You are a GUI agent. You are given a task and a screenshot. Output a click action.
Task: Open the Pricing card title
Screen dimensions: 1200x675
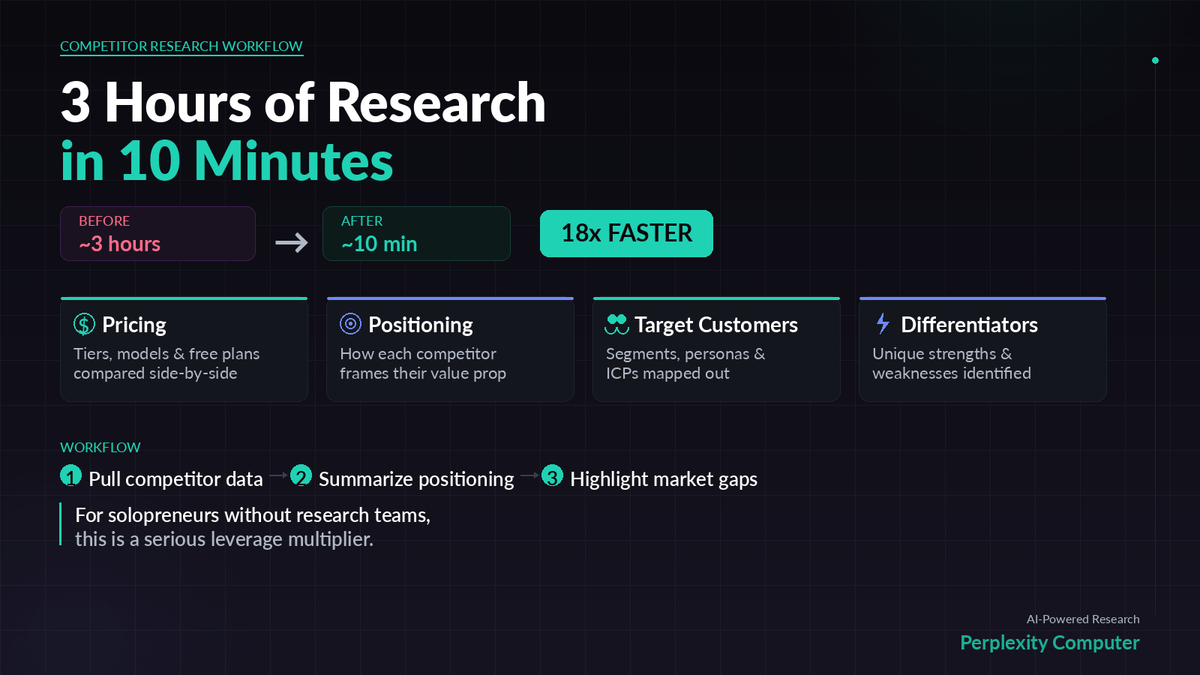coord(134,325)
